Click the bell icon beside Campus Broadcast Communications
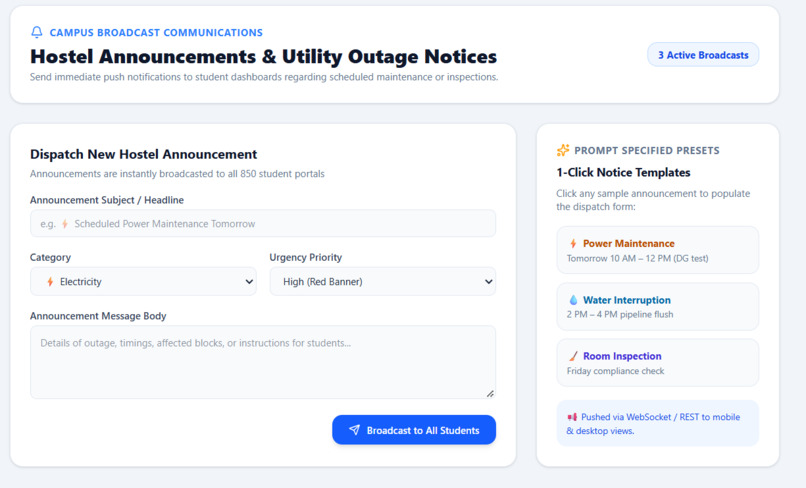Screen dimensions: 806x488 [x=36, y=32]
